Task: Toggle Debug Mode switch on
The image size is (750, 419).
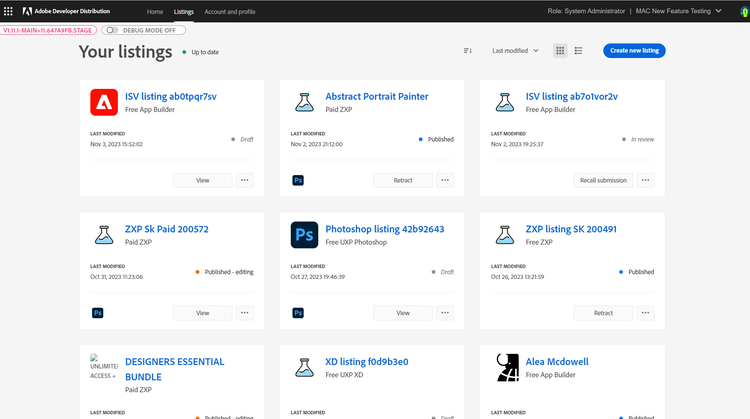Action: click(111, 31)
